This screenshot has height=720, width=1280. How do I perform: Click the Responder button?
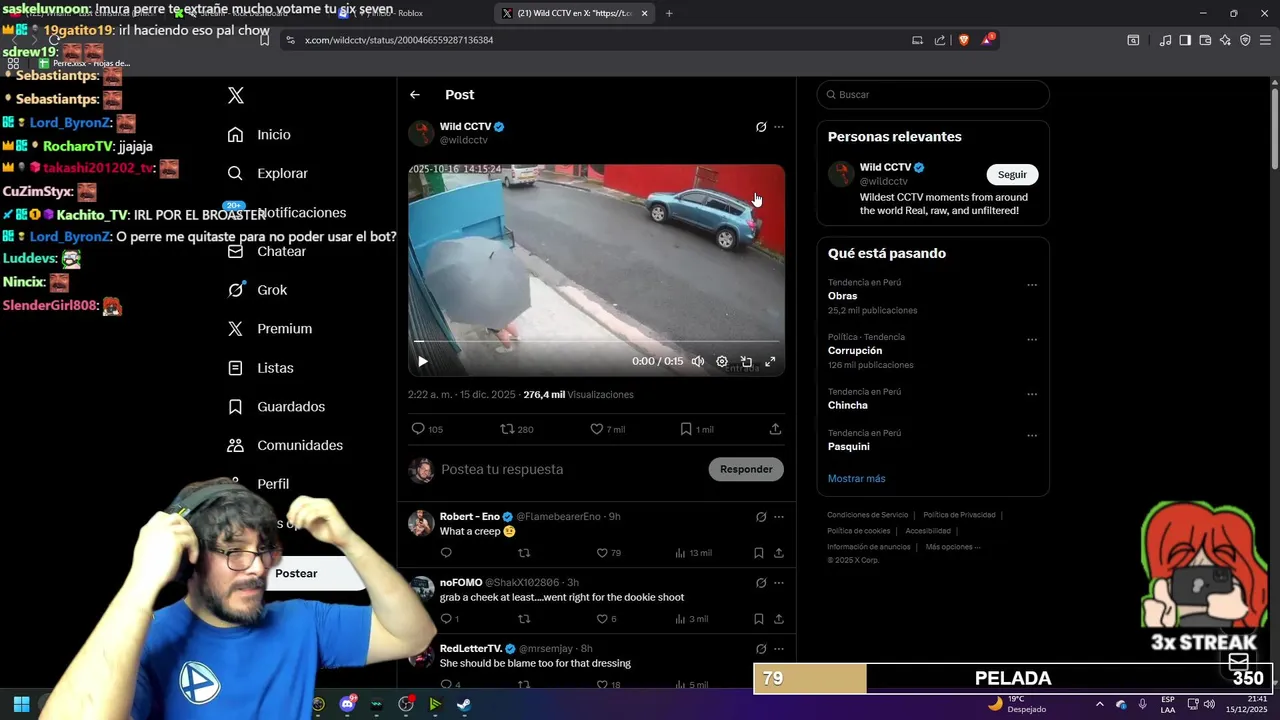[746, 470]
